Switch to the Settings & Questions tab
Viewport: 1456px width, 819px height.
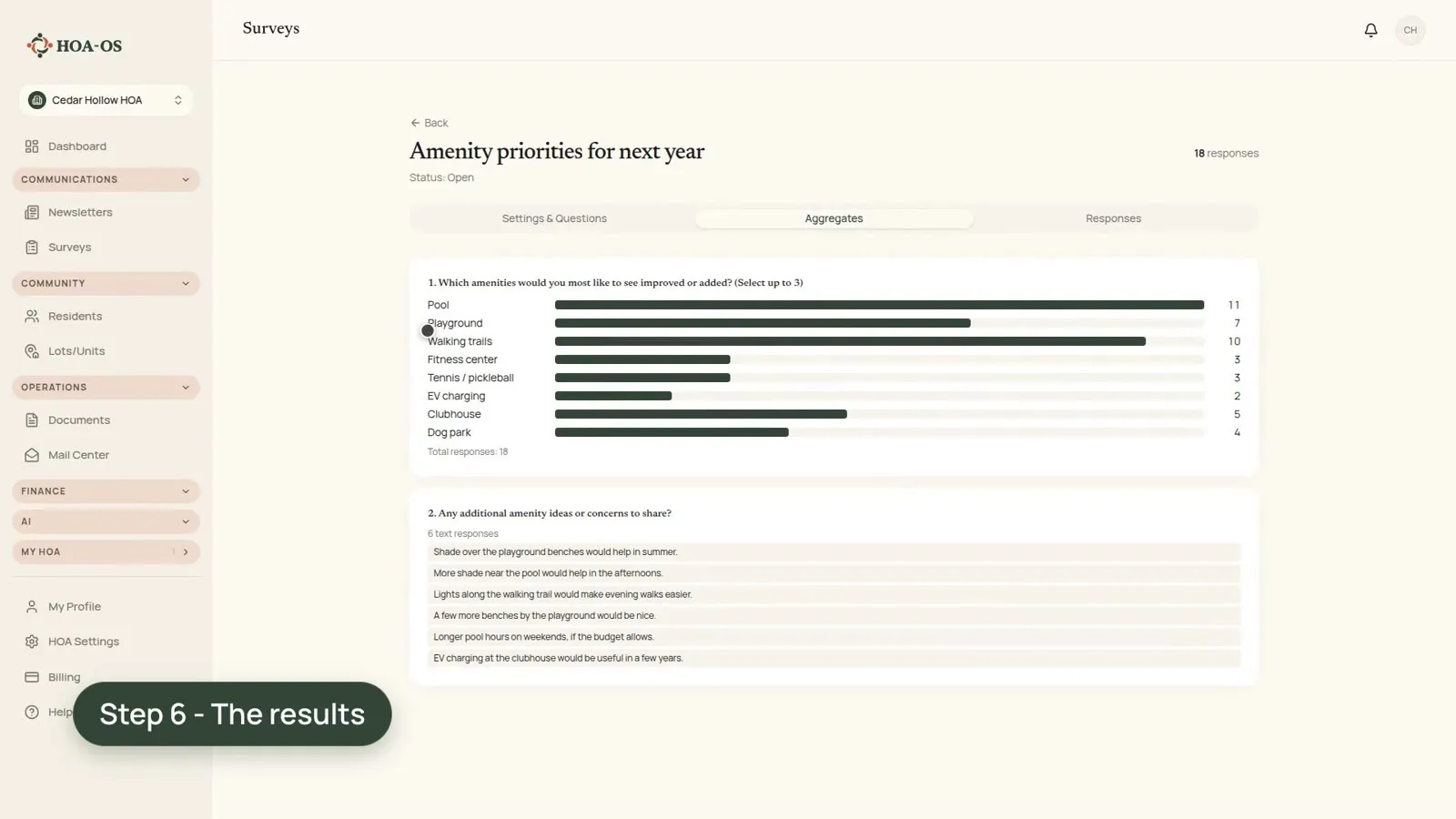(x=554, y=218)
